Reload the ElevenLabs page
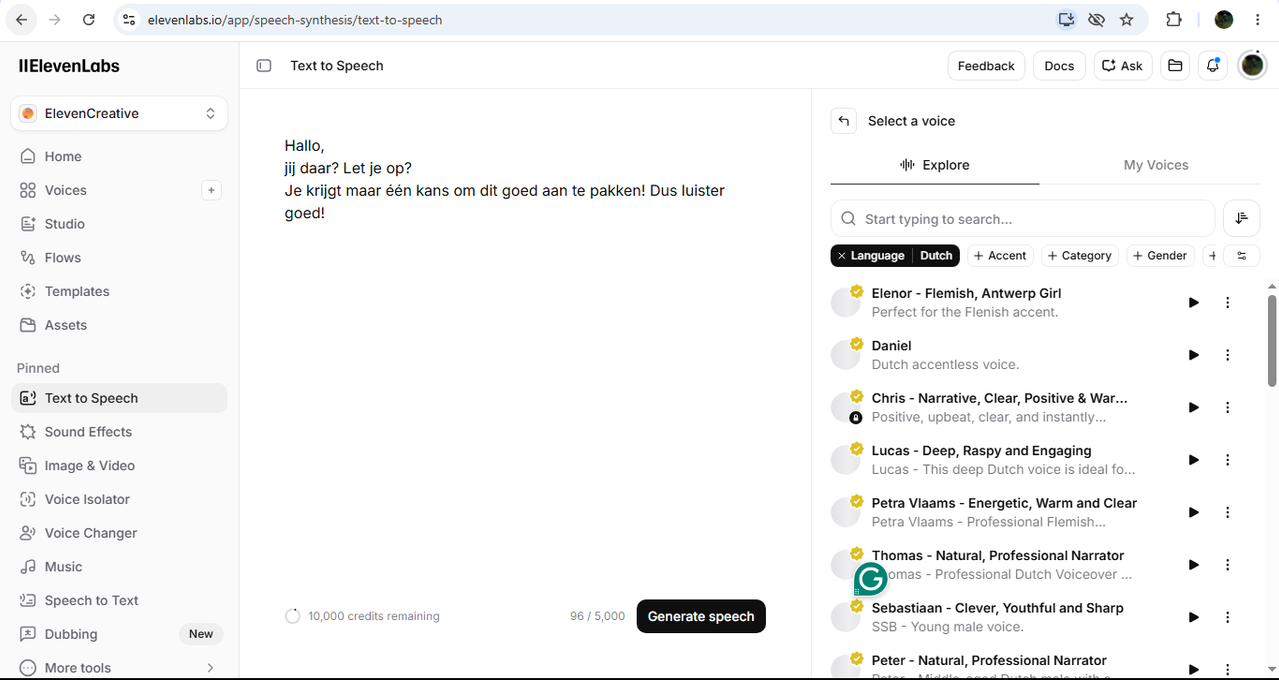The height and width of the screenshot is (680, 1279). 89,20
